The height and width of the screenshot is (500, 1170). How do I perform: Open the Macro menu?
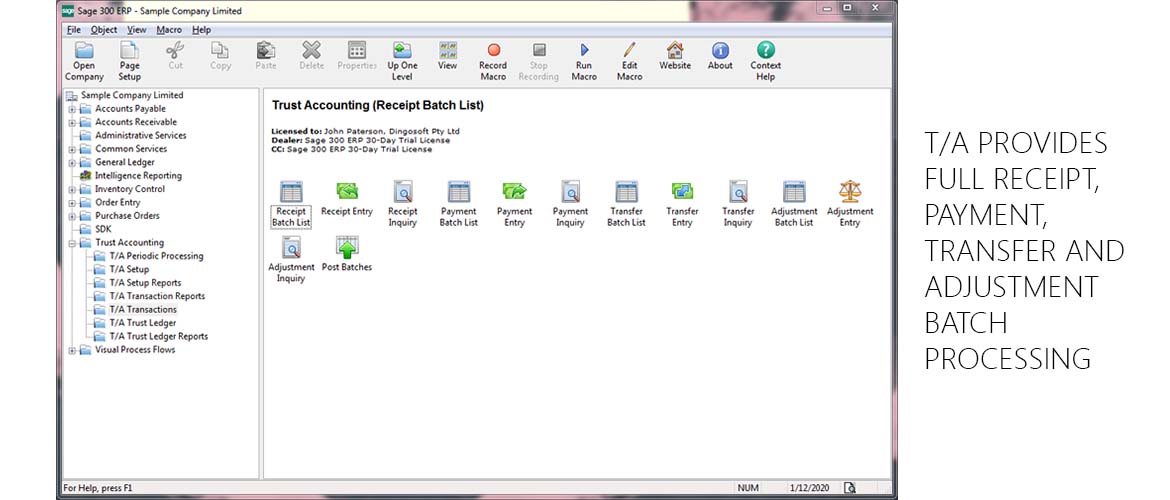click(x=169, y=30)
